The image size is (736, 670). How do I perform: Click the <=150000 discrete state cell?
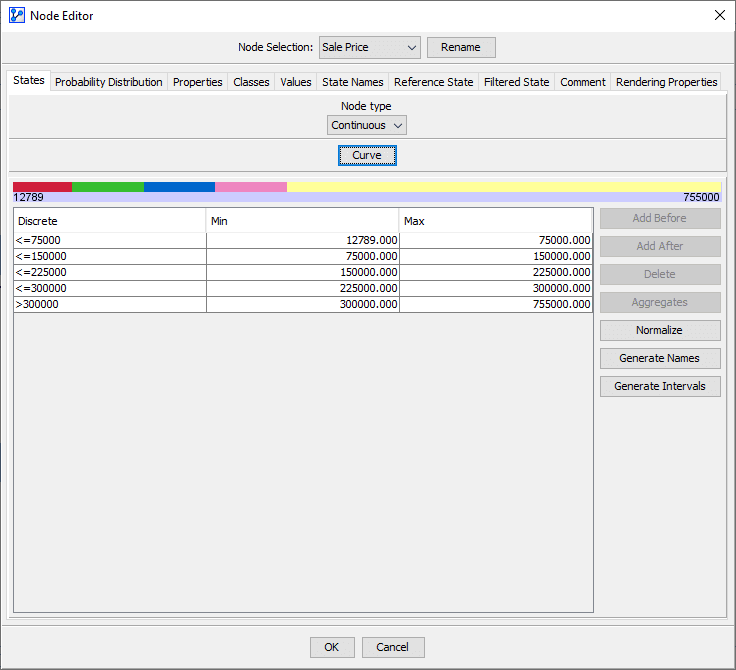(x=110, y=256)
